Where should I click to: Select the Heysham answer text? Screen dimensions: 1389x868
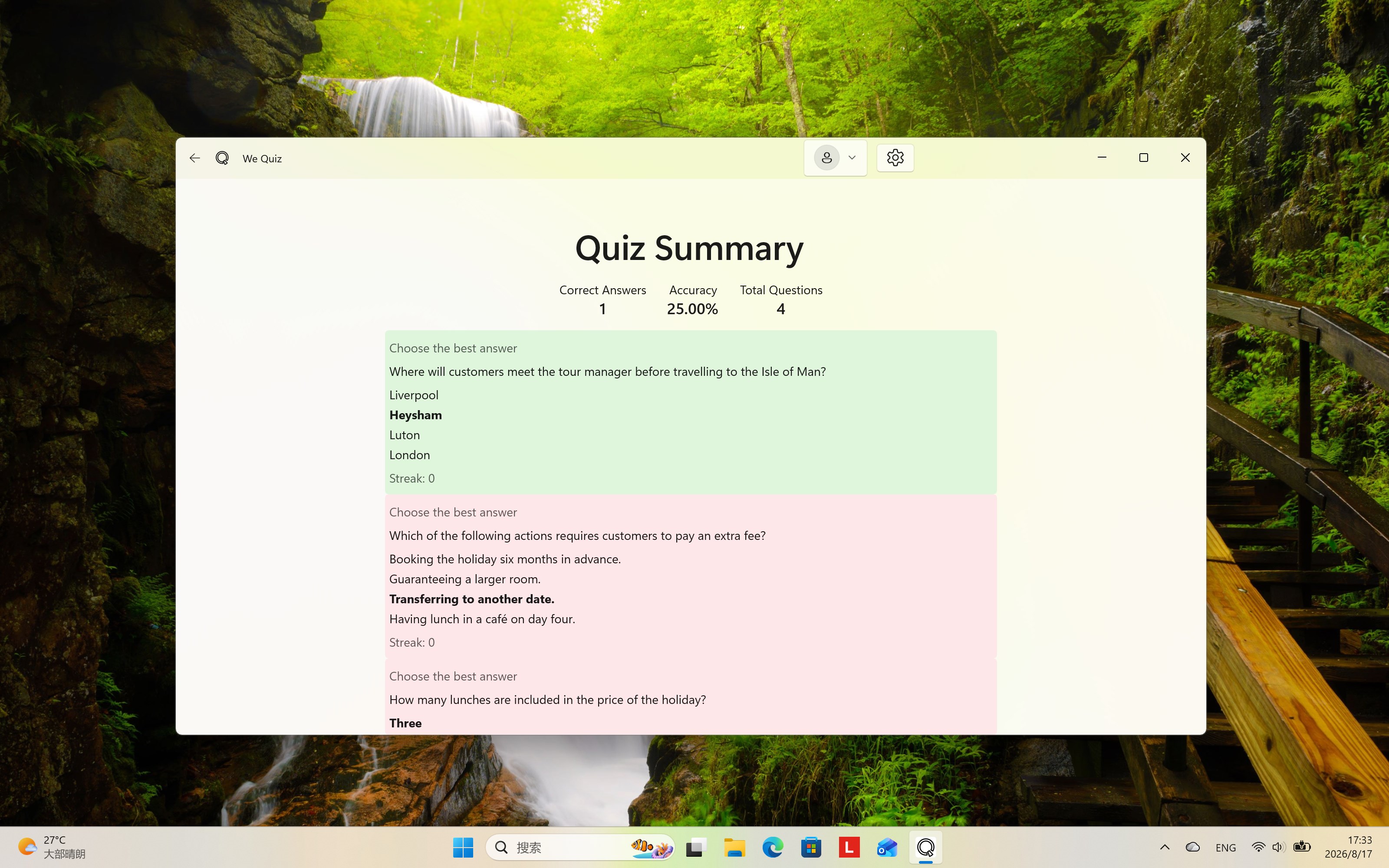[415, 415]
